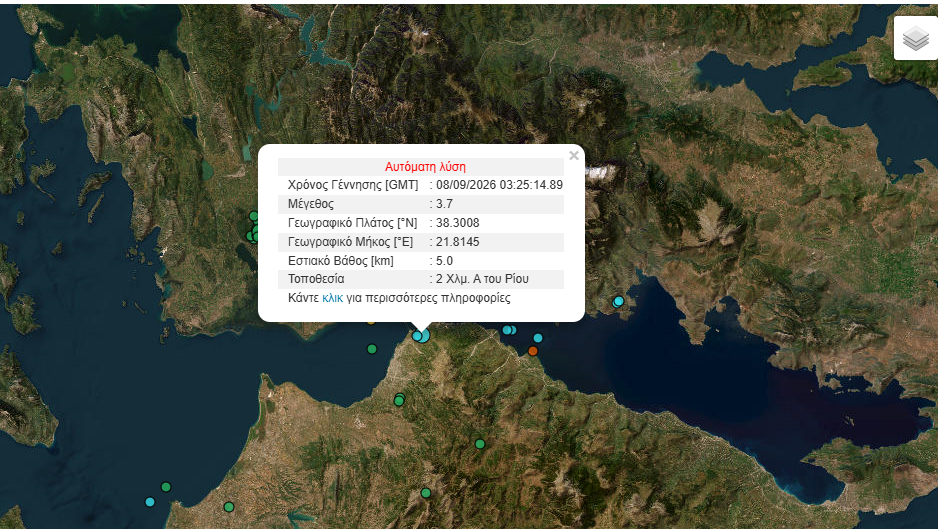The height and width of the screenshot is (529, 938).
Task: Click the 'Μέγεθος' label
Action: (x=310, y=204)
